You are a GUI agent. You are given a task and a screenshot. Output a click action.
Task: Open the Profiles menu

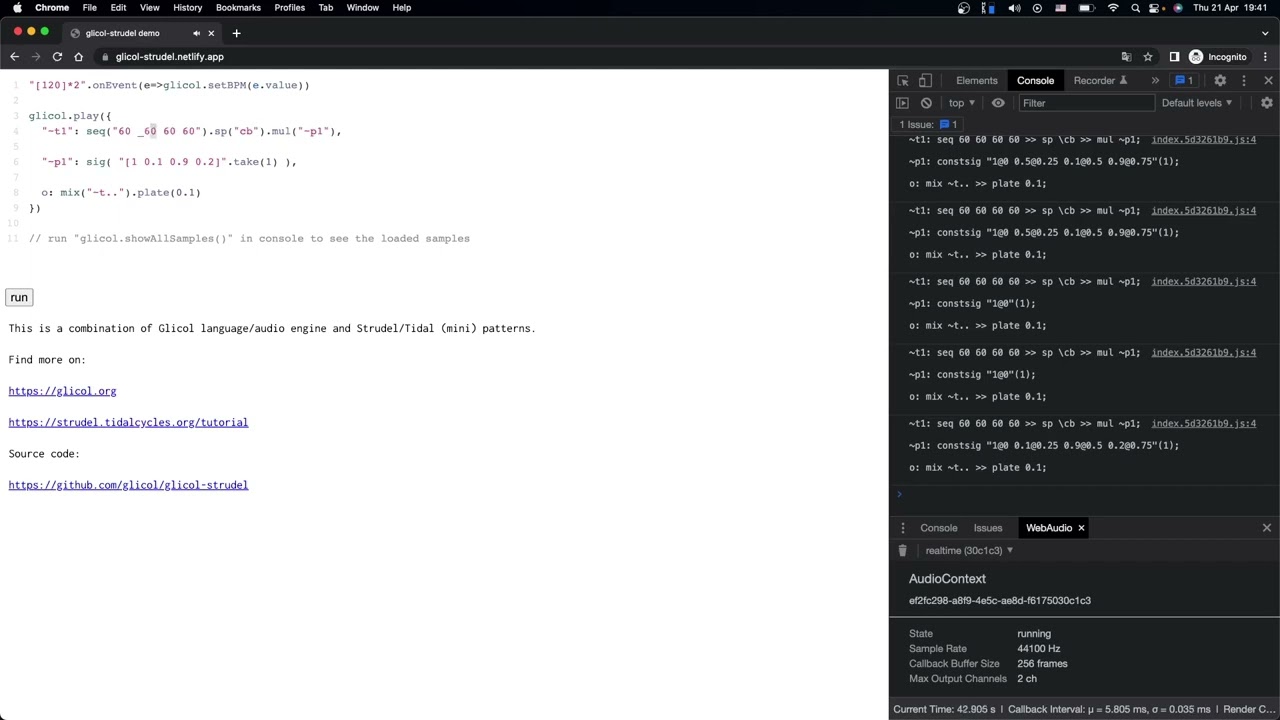pyautogui.click(x=289, y=8)
